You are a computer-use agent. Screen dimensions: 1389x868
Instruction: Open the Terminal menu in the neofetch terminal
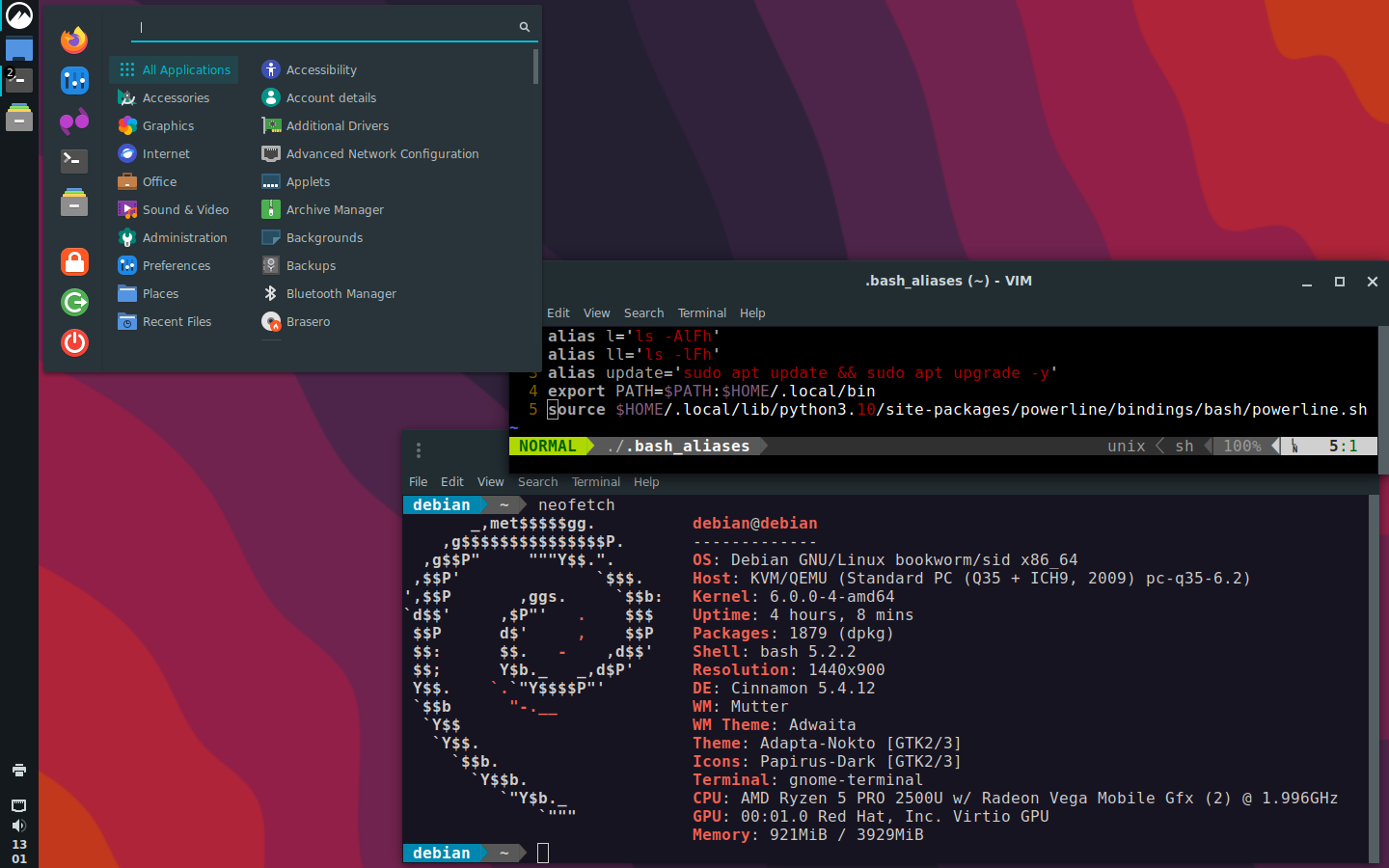point(596,482)
